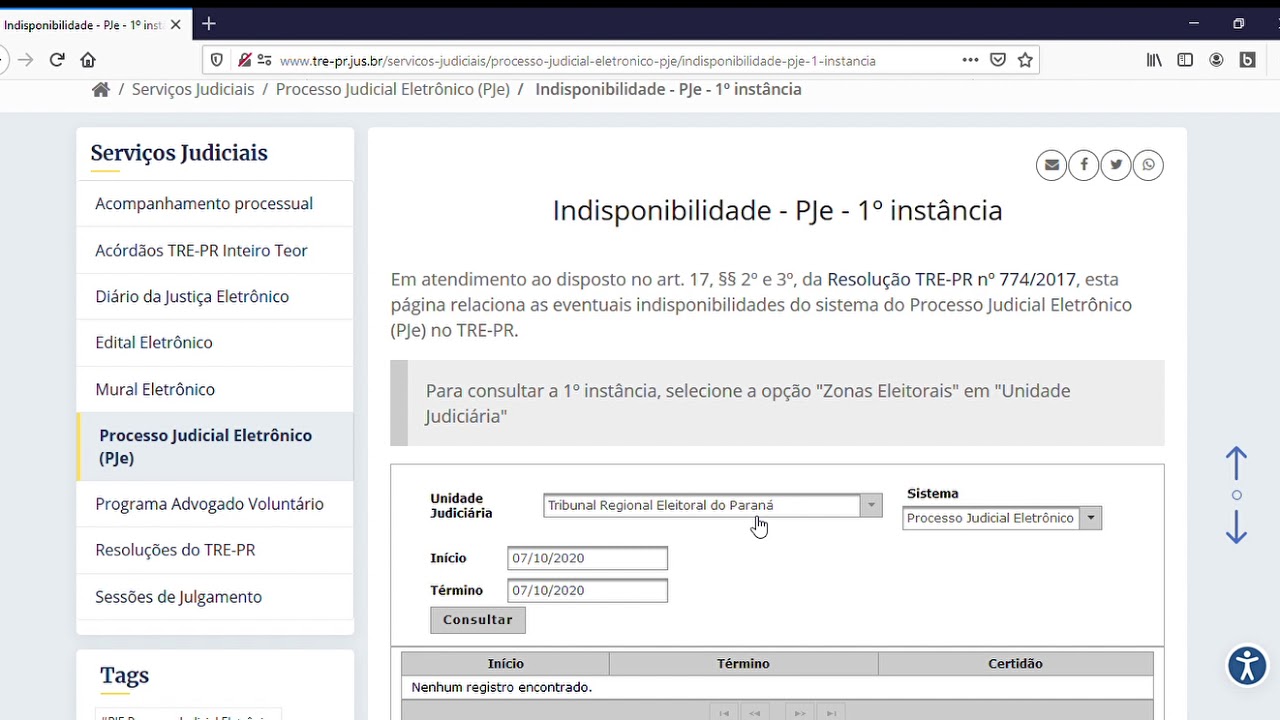1280x720 pixels.
Task: Click the Término date field
Action: pyautogui.click(x=587, y=590)
